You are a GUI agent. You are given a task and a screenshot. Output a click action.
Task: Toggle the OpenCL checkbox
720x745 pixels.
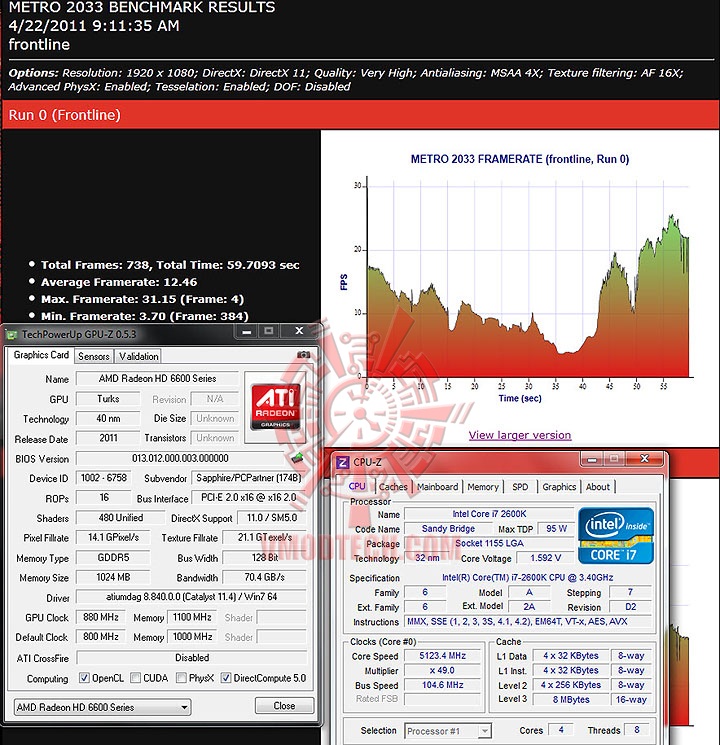coord(84,678)
